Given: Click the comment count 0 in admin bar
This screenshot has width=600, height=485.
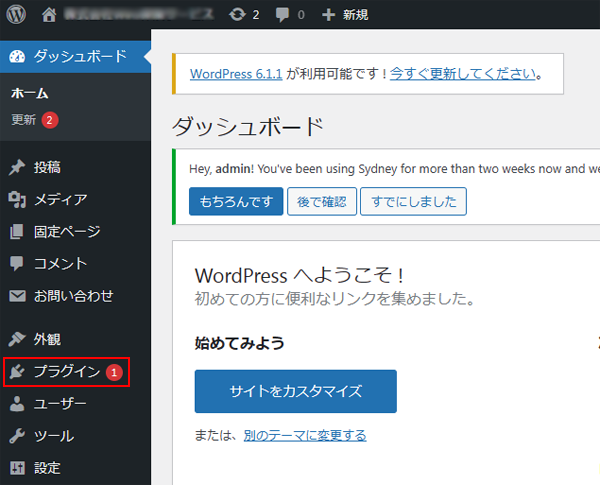Looking at the screenshot, I should (x=301, y=15).
